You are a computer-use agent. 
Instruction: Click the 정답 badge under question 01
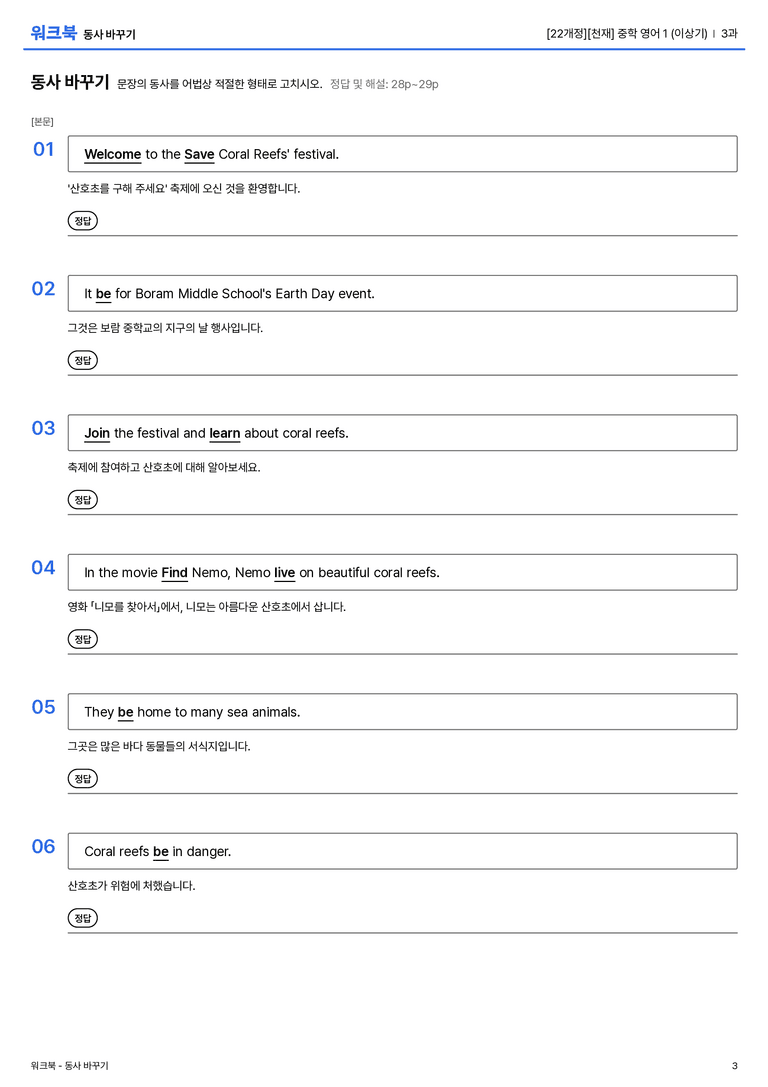coord(82,220)
